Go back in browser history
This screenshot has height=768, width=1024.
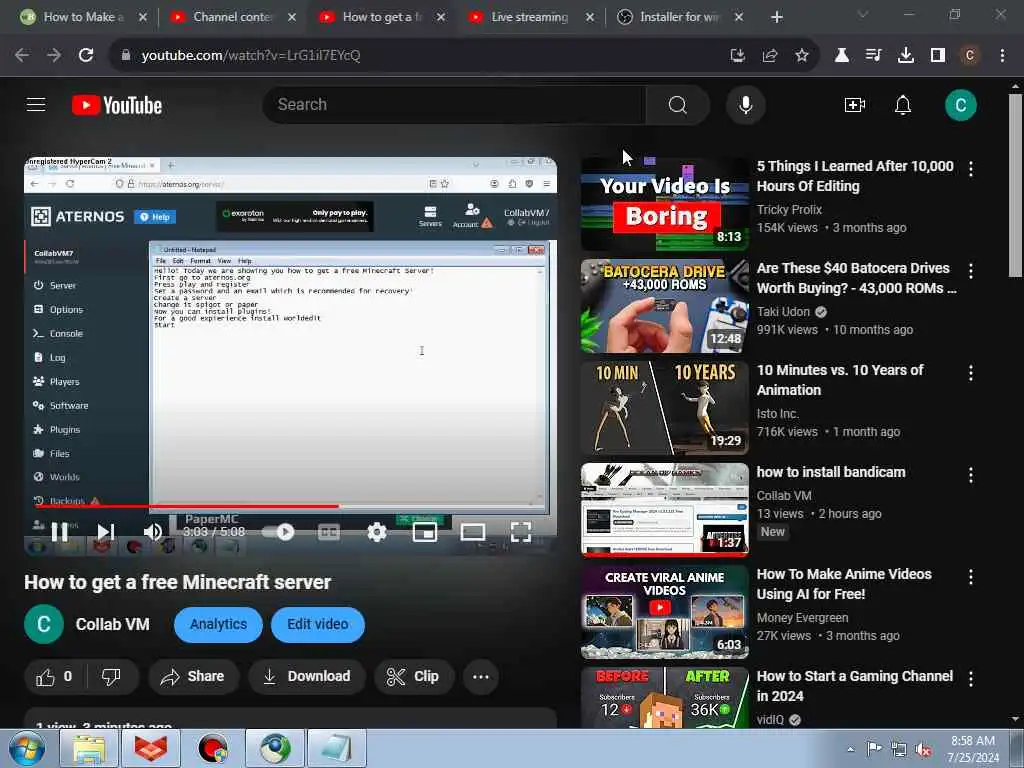point(22,56)
